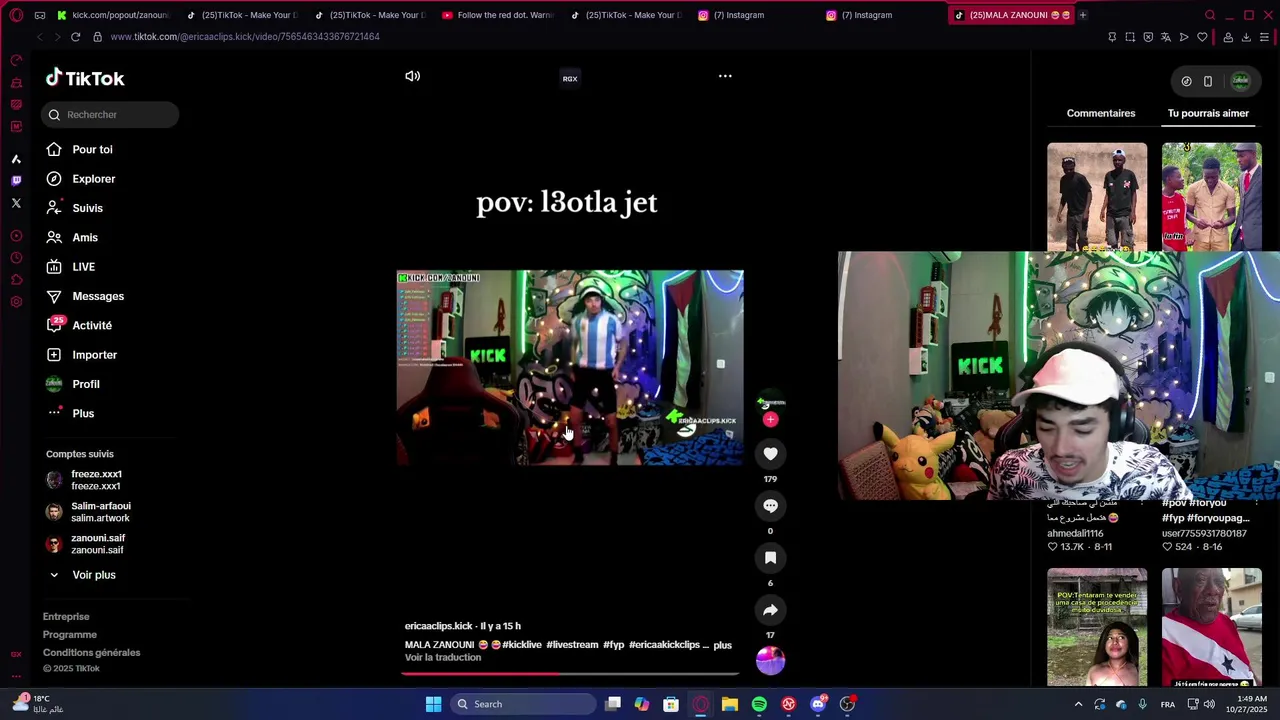Open followed account freeze.xxx1
Screen dimensions: 1280x720
tap(96, 480)
